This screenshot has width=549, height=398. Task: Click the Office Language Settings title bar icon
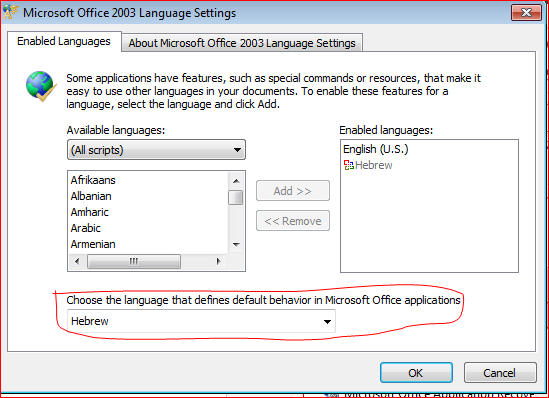point(10,12)
